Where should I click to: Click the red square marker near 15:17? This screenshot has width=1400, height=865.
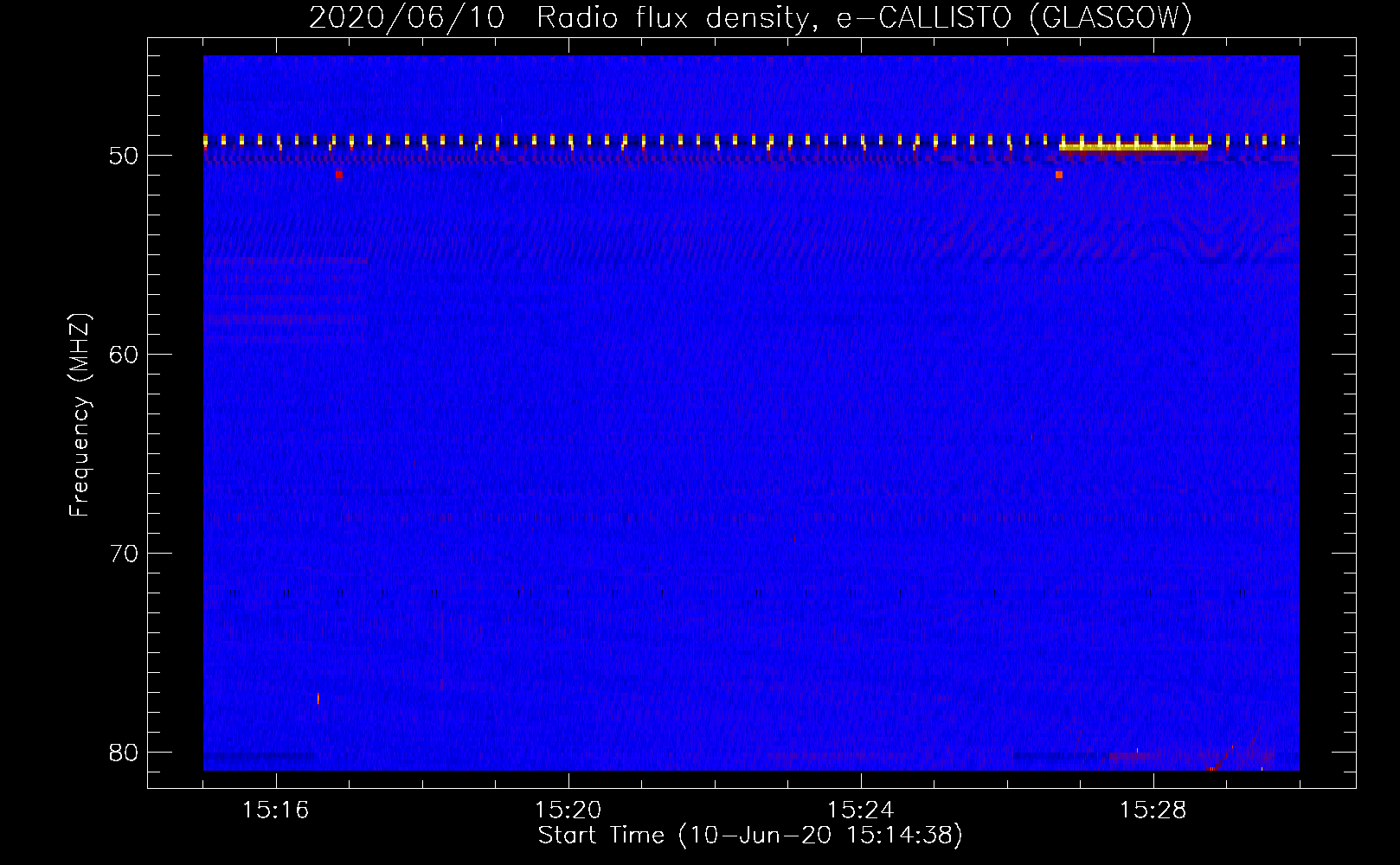click(x=338, y=175)
